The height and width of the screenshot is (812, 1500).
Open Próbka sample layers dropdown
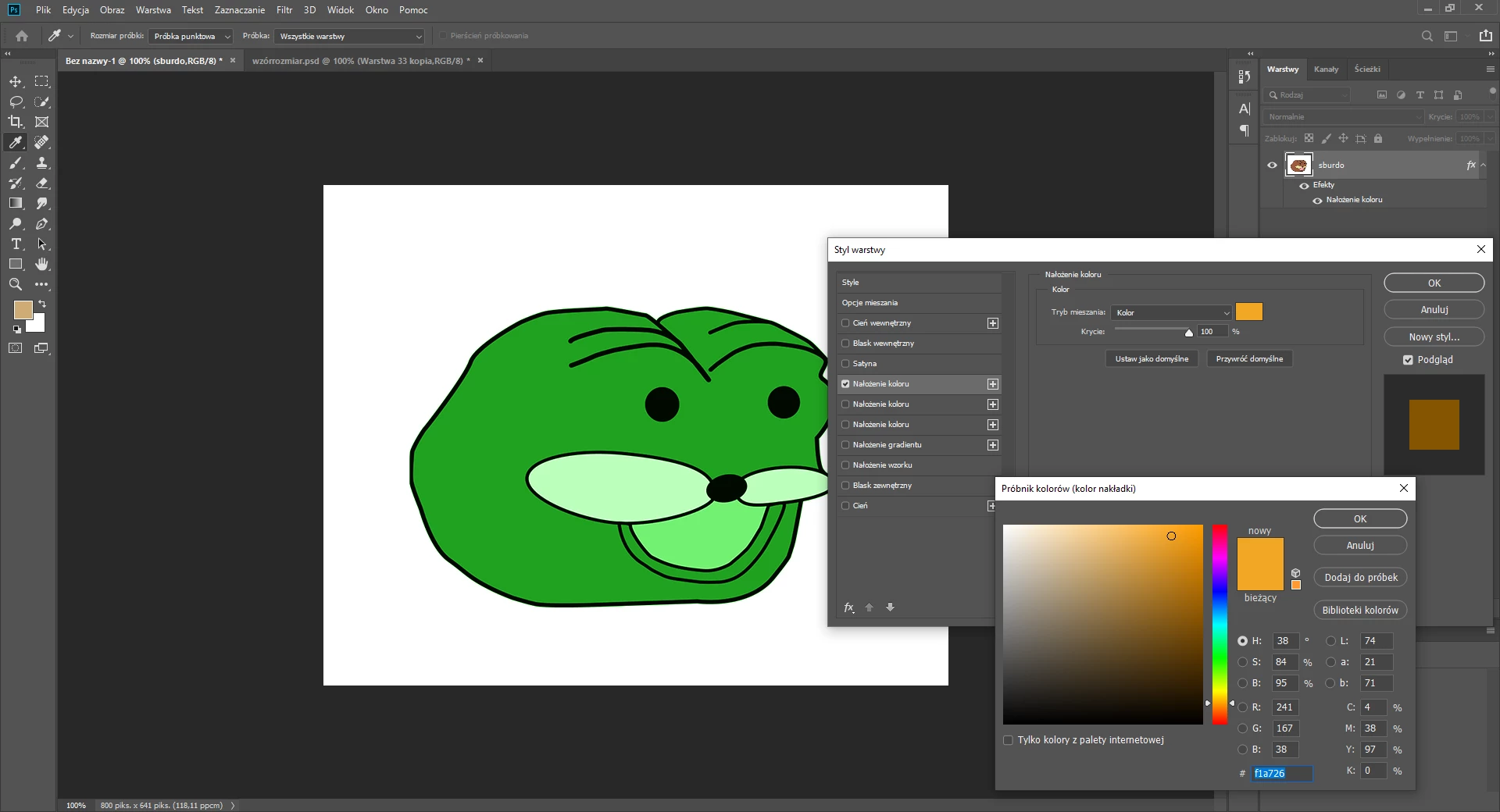tap(350, 36)
